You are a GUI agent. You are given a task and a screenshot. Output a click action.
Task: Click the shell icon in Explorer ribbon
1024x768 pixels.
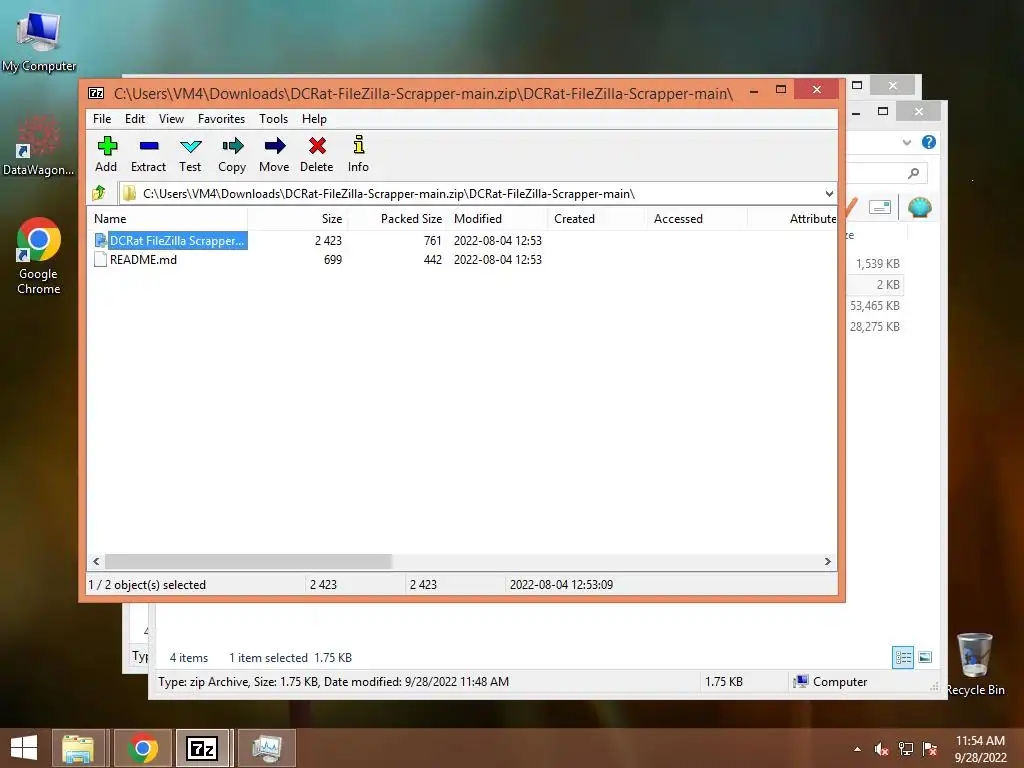[920, 207]
